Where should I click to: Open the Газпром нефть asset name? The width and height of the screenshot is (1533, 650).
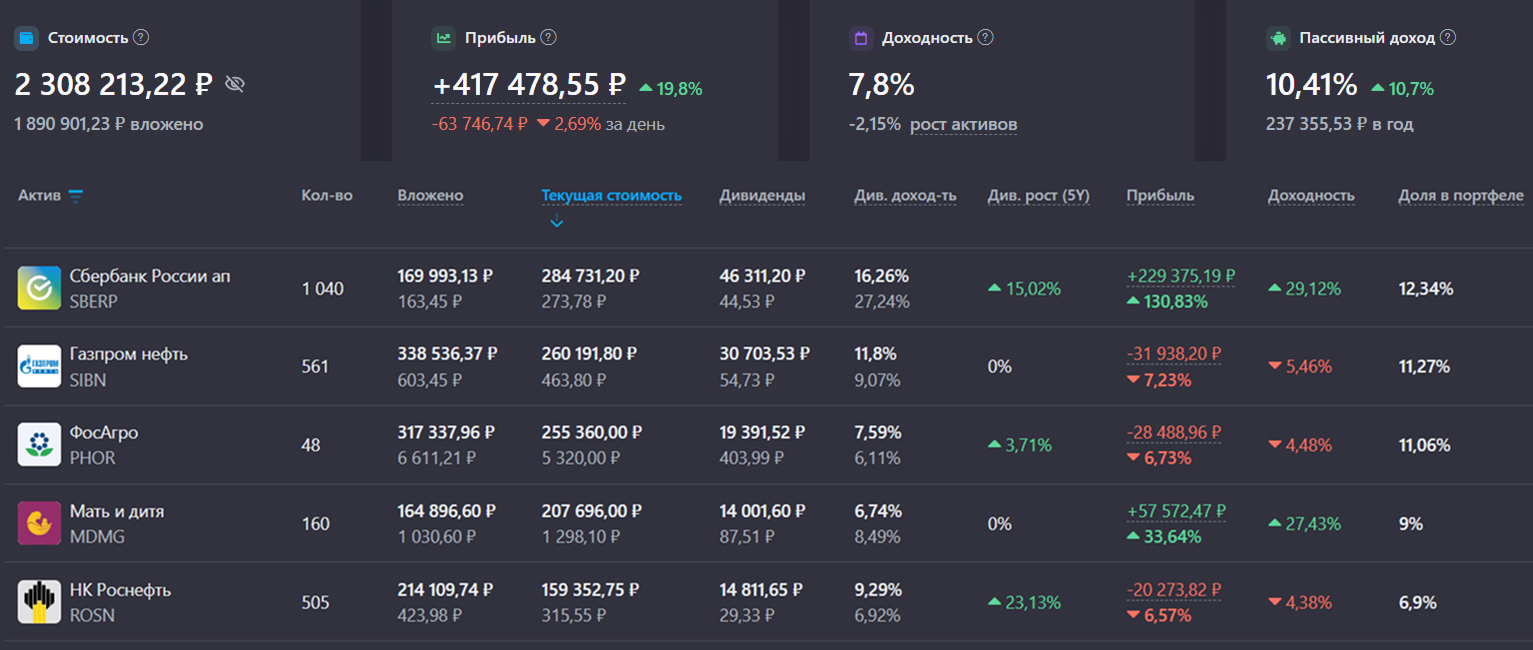click(129, 354)
